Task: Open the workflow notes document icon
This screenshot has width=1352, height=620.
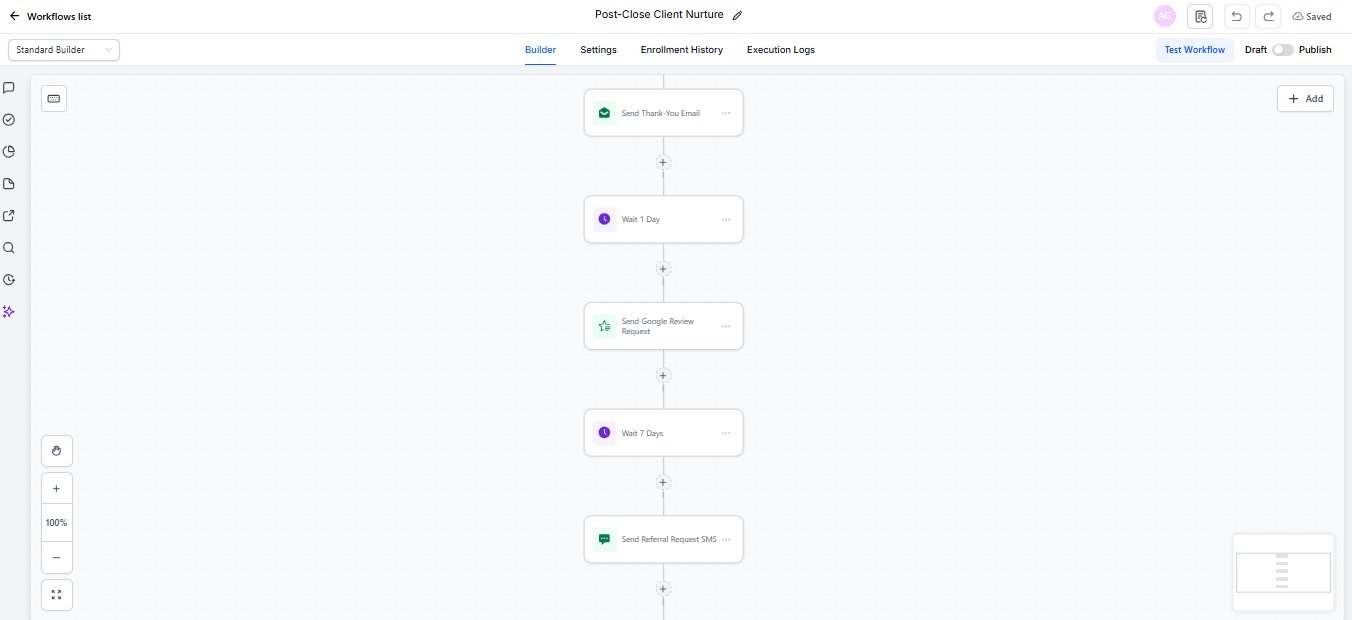Action: pos(1200,16)
